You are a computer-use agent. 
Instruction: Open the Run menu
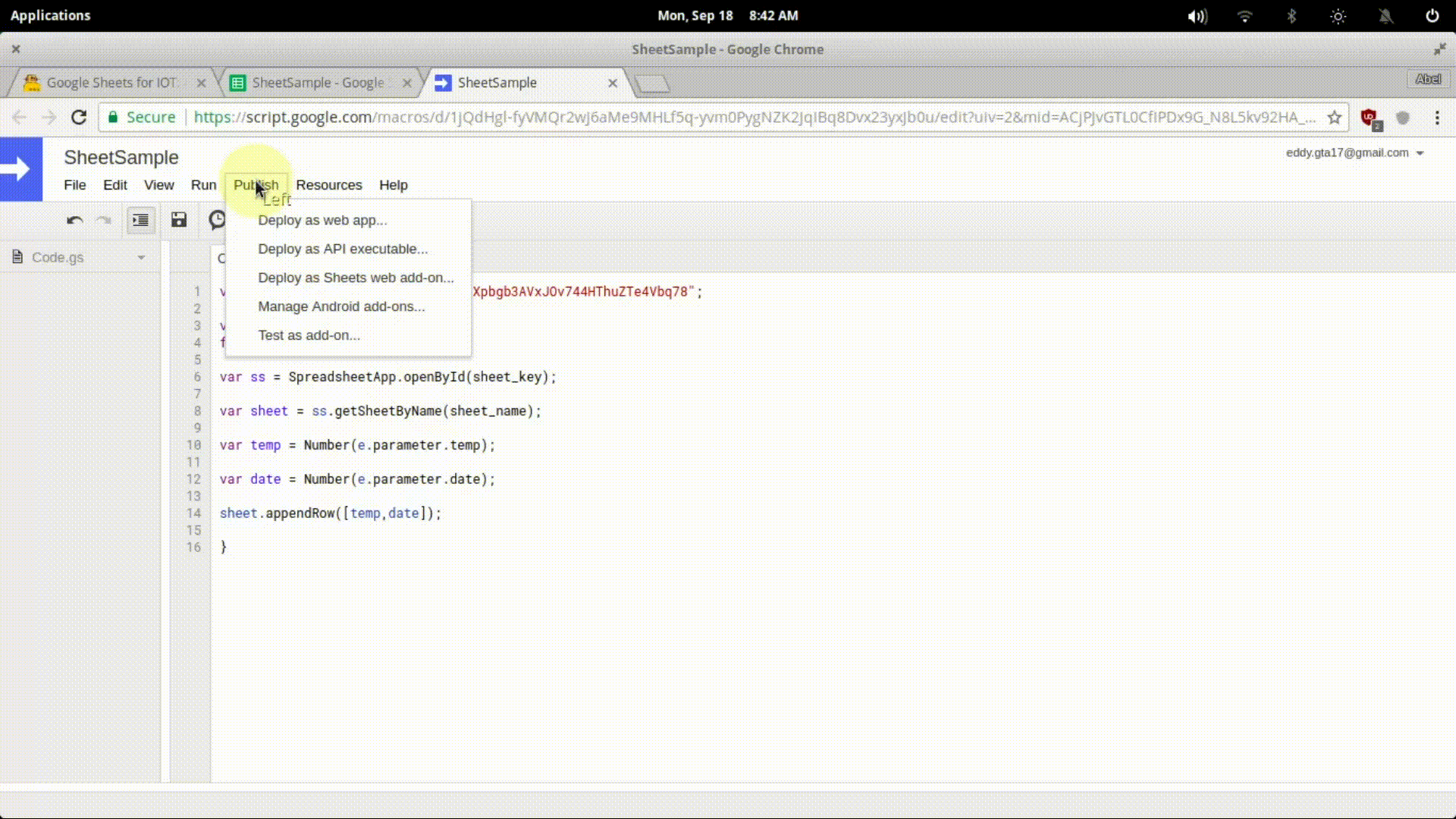pyautogui.click(x=203, y=185)
